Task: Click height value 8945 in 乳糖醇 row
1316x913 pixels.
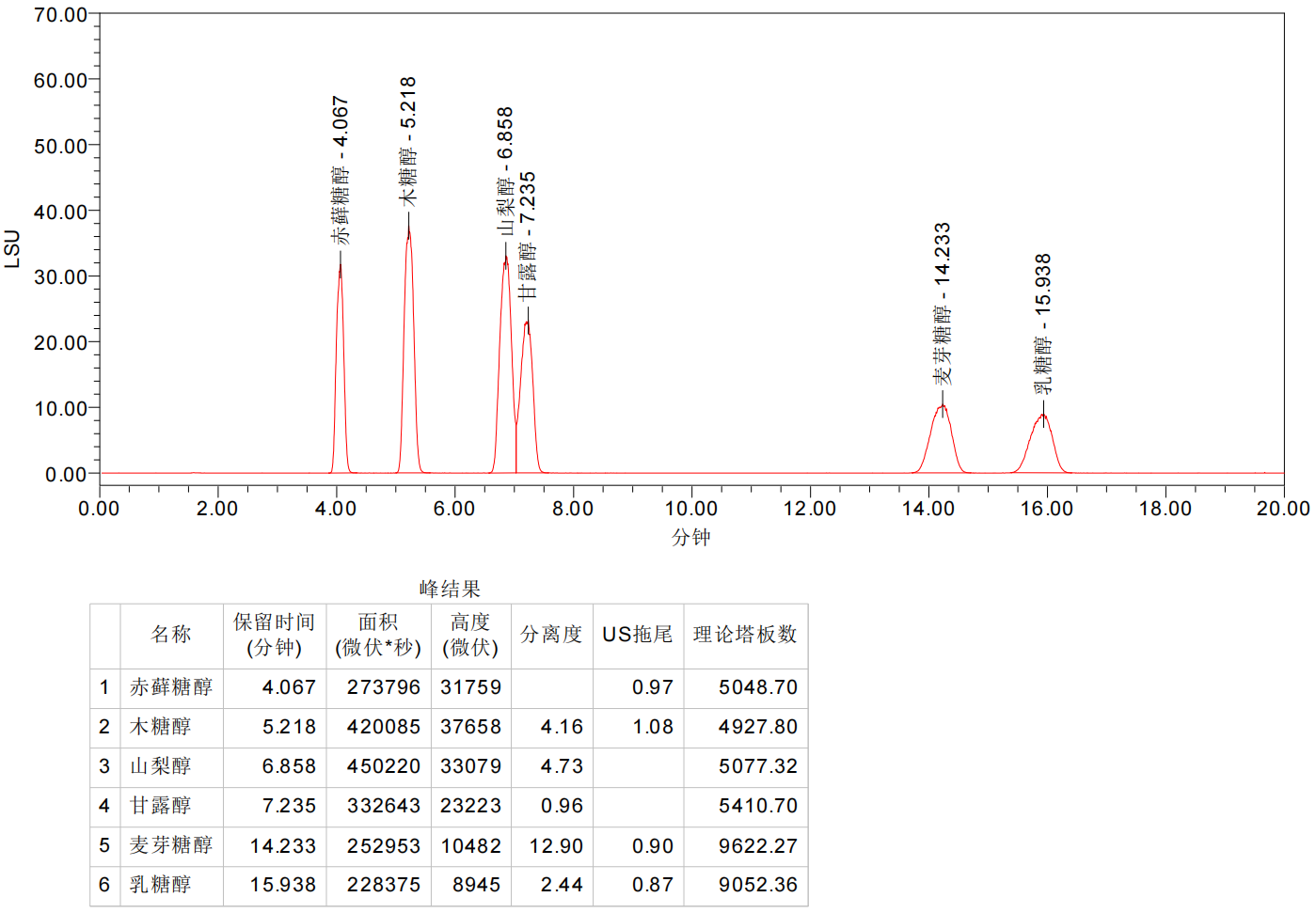Action: 476,885
